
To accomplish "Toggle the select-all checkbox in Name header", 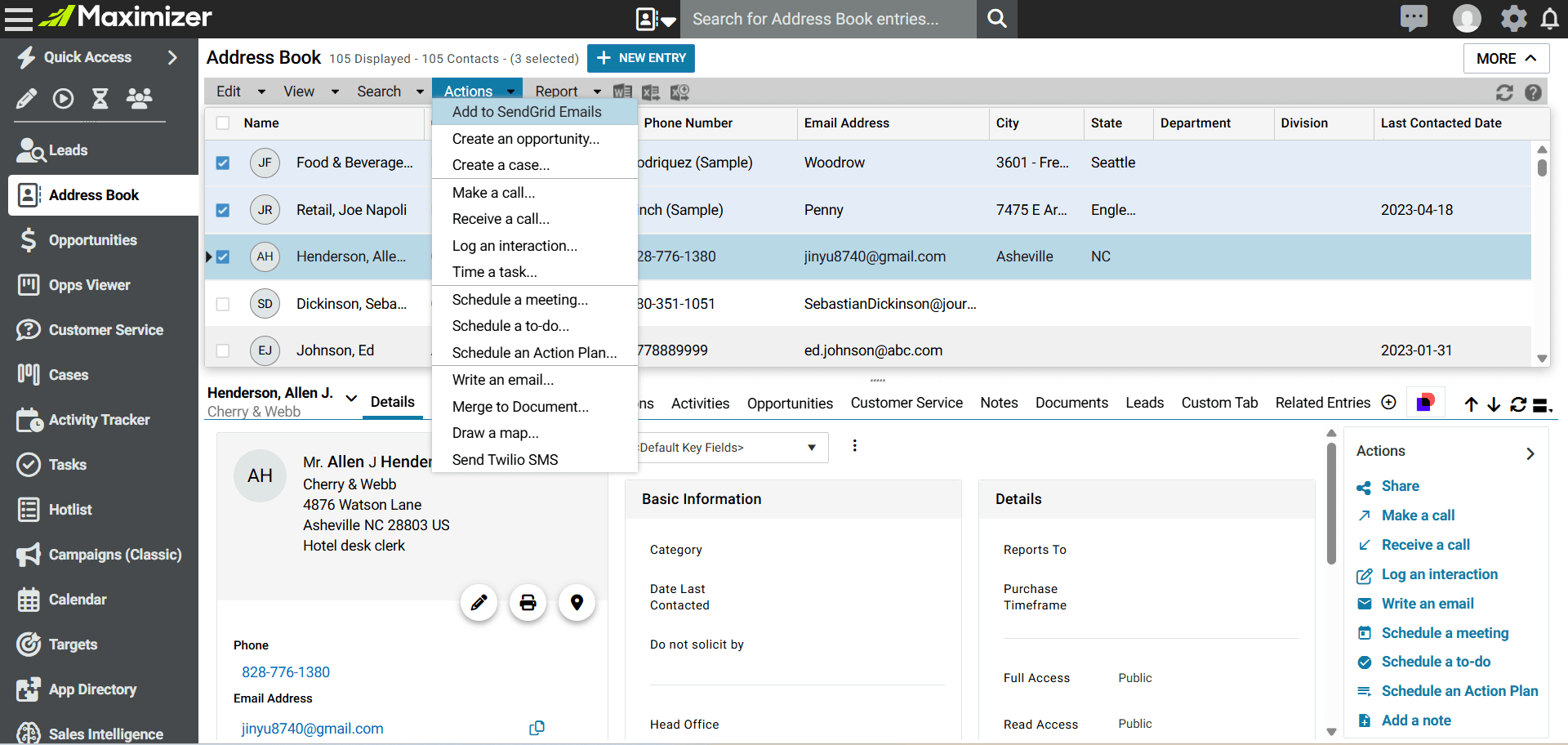I will [223, 123].
